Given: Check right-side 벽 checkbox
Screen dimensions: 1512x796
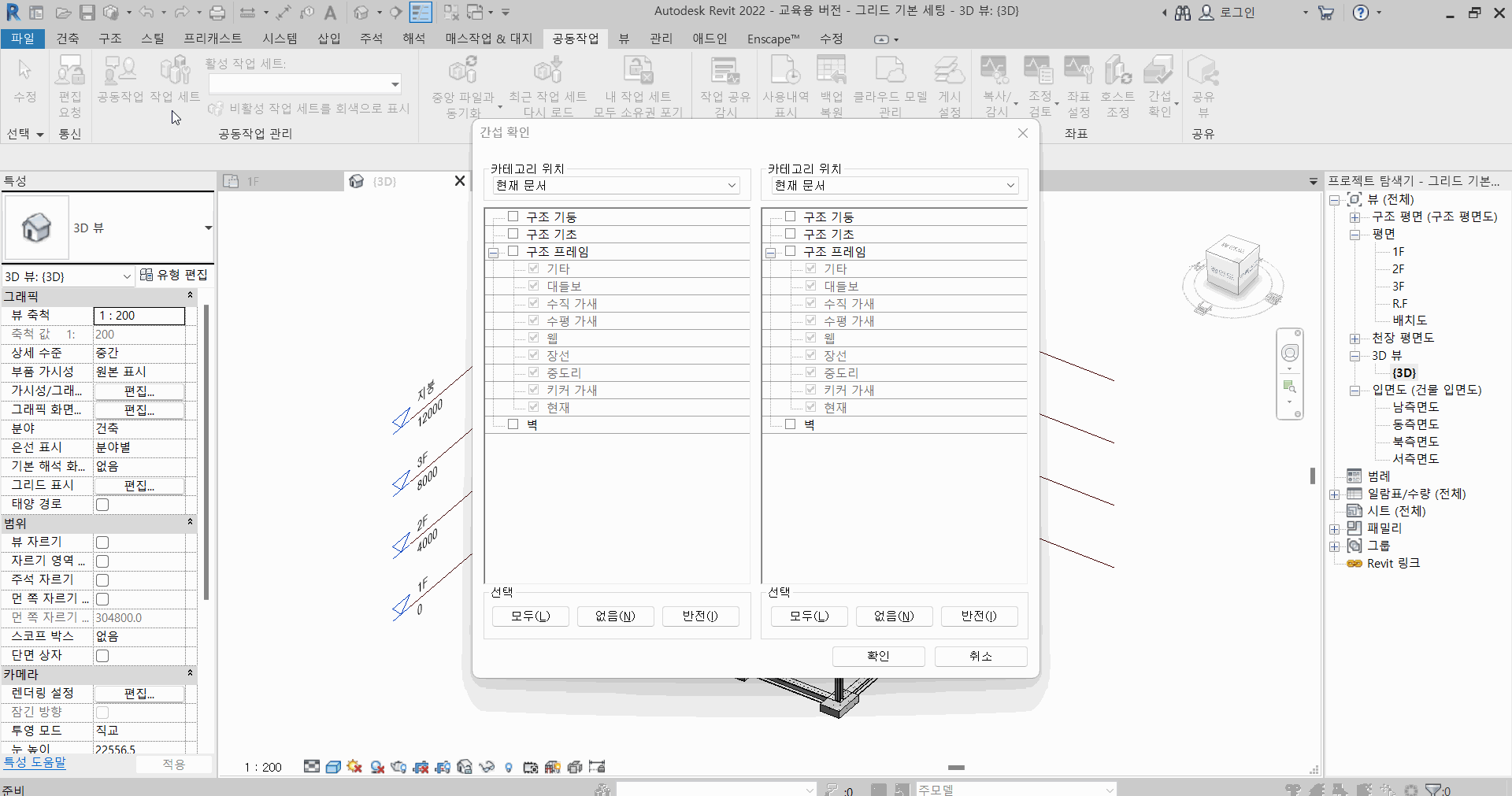Looking at the screenshot, I should (791, 424).
